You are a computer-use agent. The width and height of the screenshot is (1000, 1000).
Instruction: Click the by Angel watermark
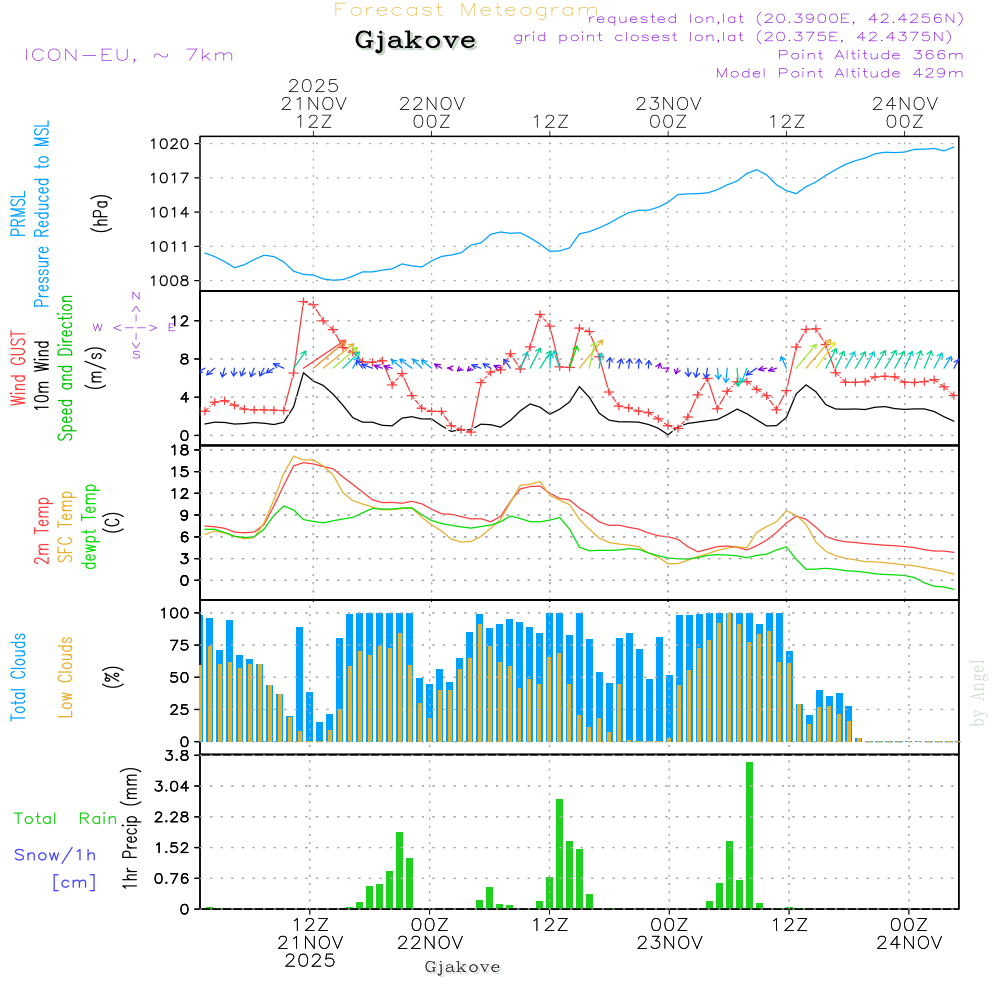pos(978,692)
